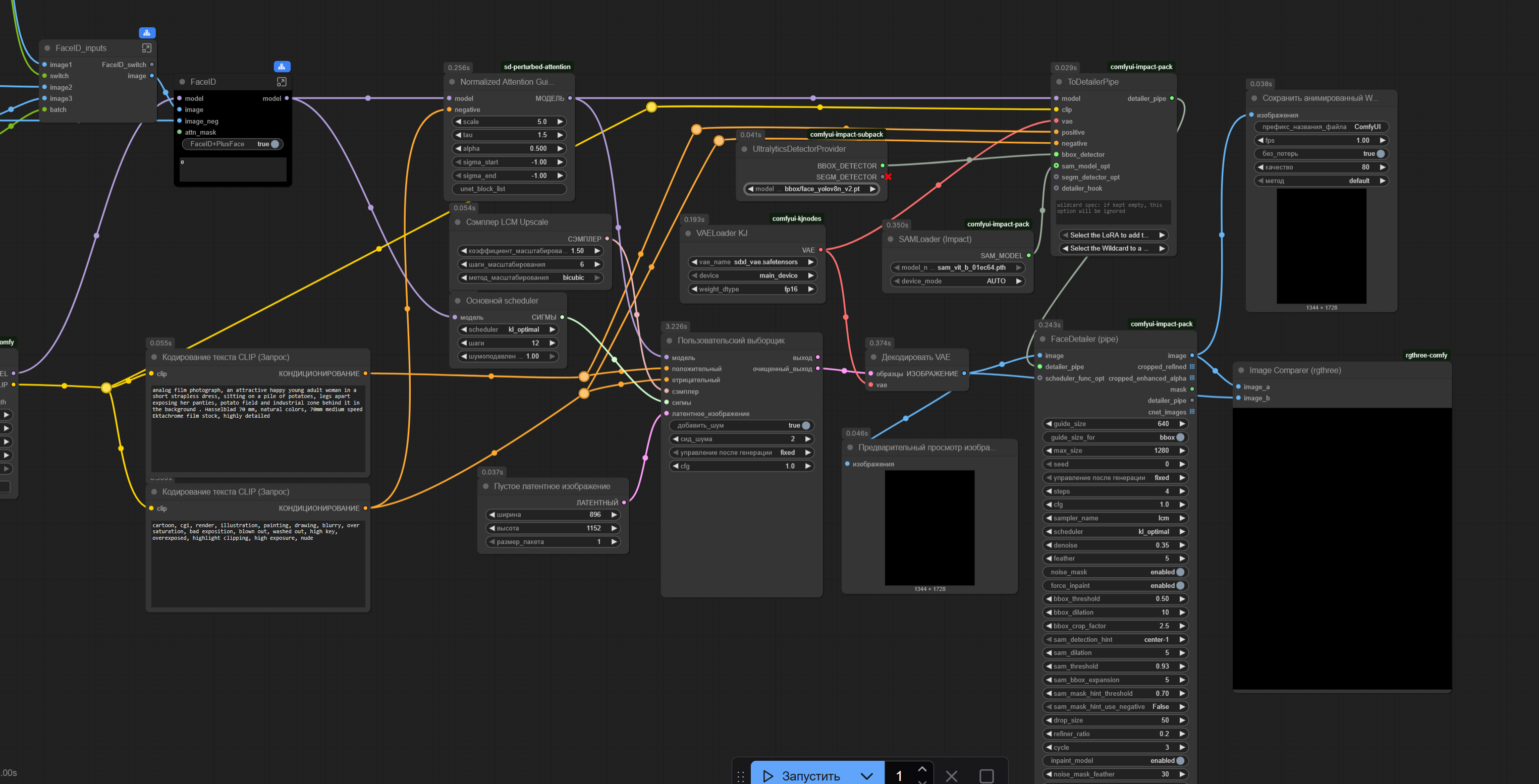Open the FaceID node subgraph expand icon
Image resolution: width=1539 pixels, height=784 pixels.
click(282, 81)
